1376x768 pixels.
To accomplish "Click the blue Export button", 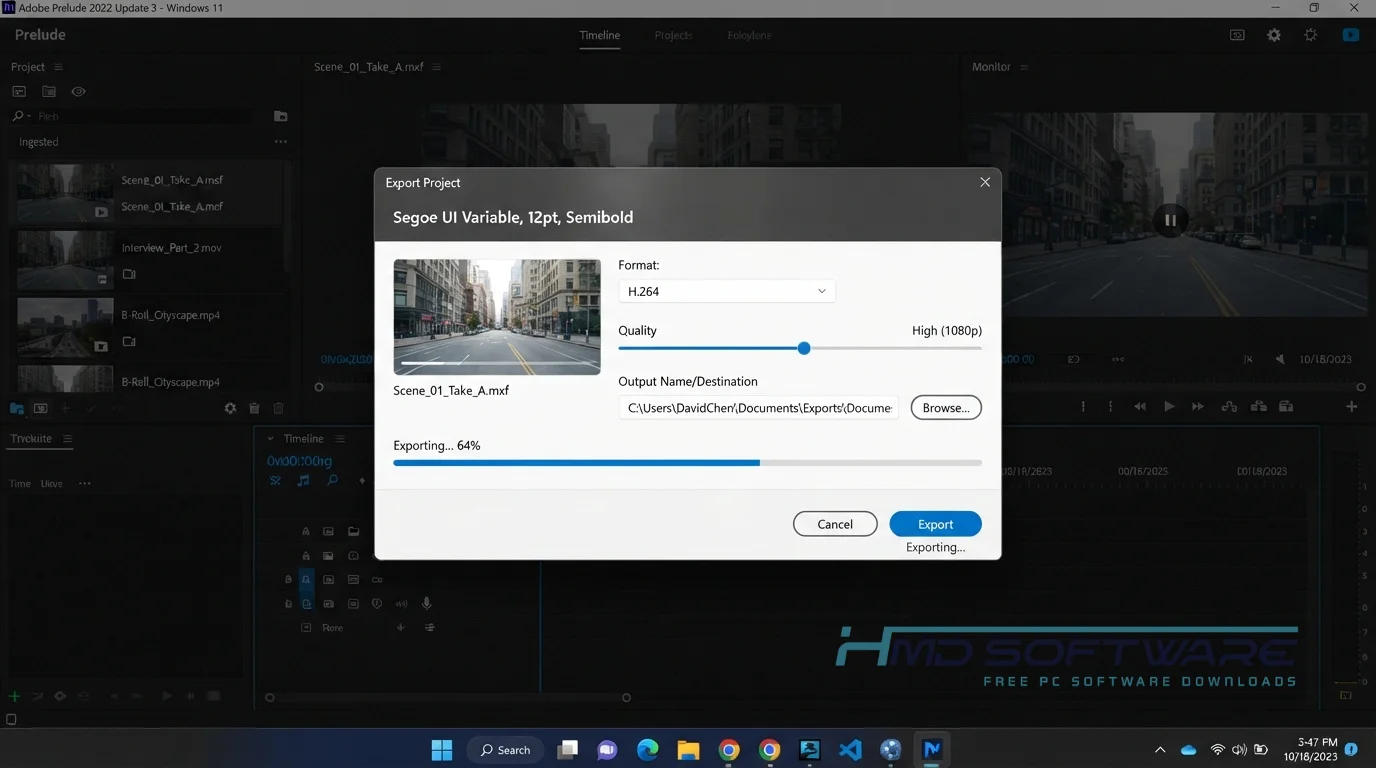I will point(935,524).
